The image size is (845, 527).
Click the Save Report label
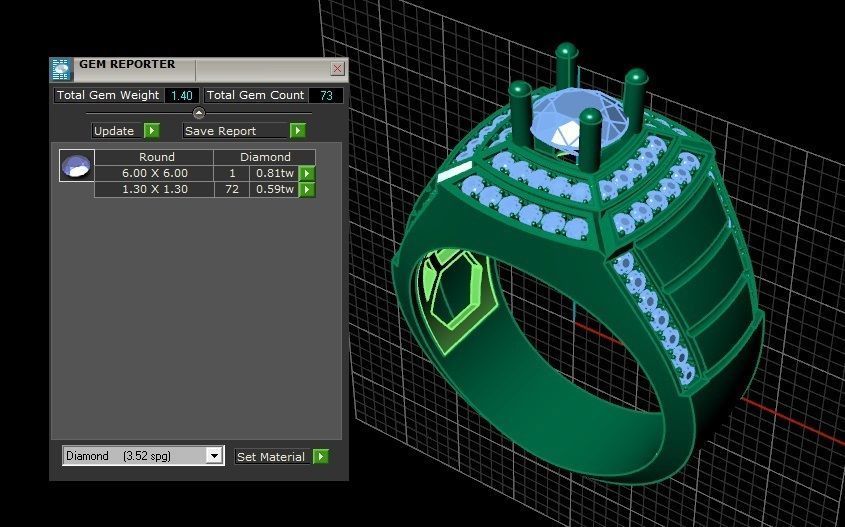point(220,131)
